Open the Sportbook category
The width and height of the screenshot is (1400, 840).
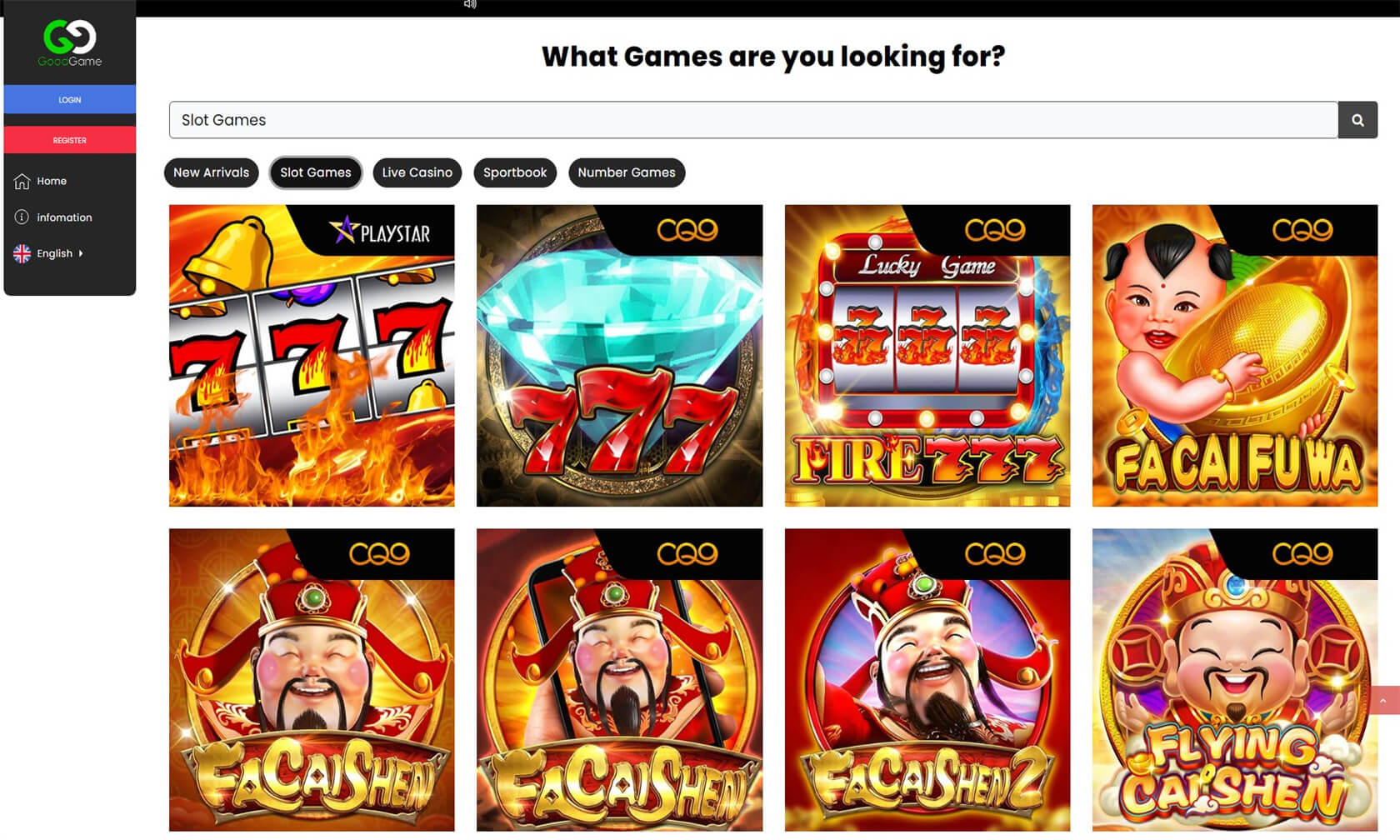(515, 172)
